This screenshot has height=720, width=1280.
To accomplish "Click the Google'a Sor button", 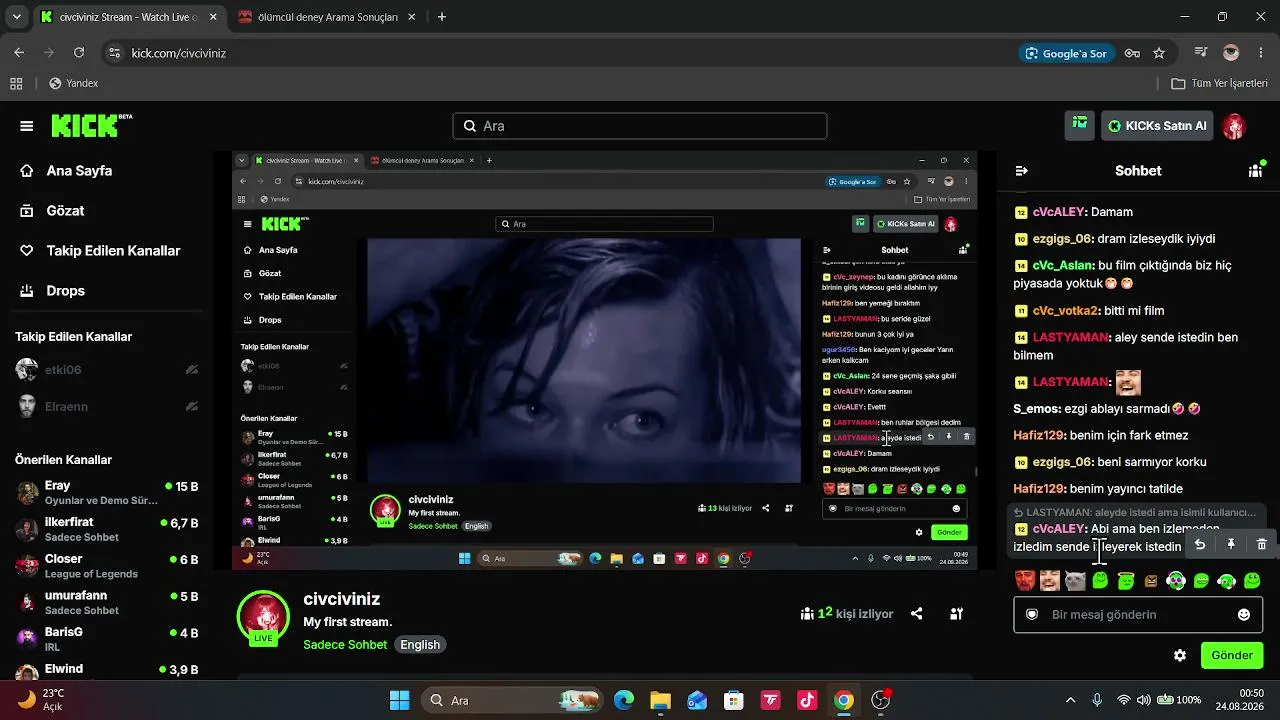I will point(1065,53).
